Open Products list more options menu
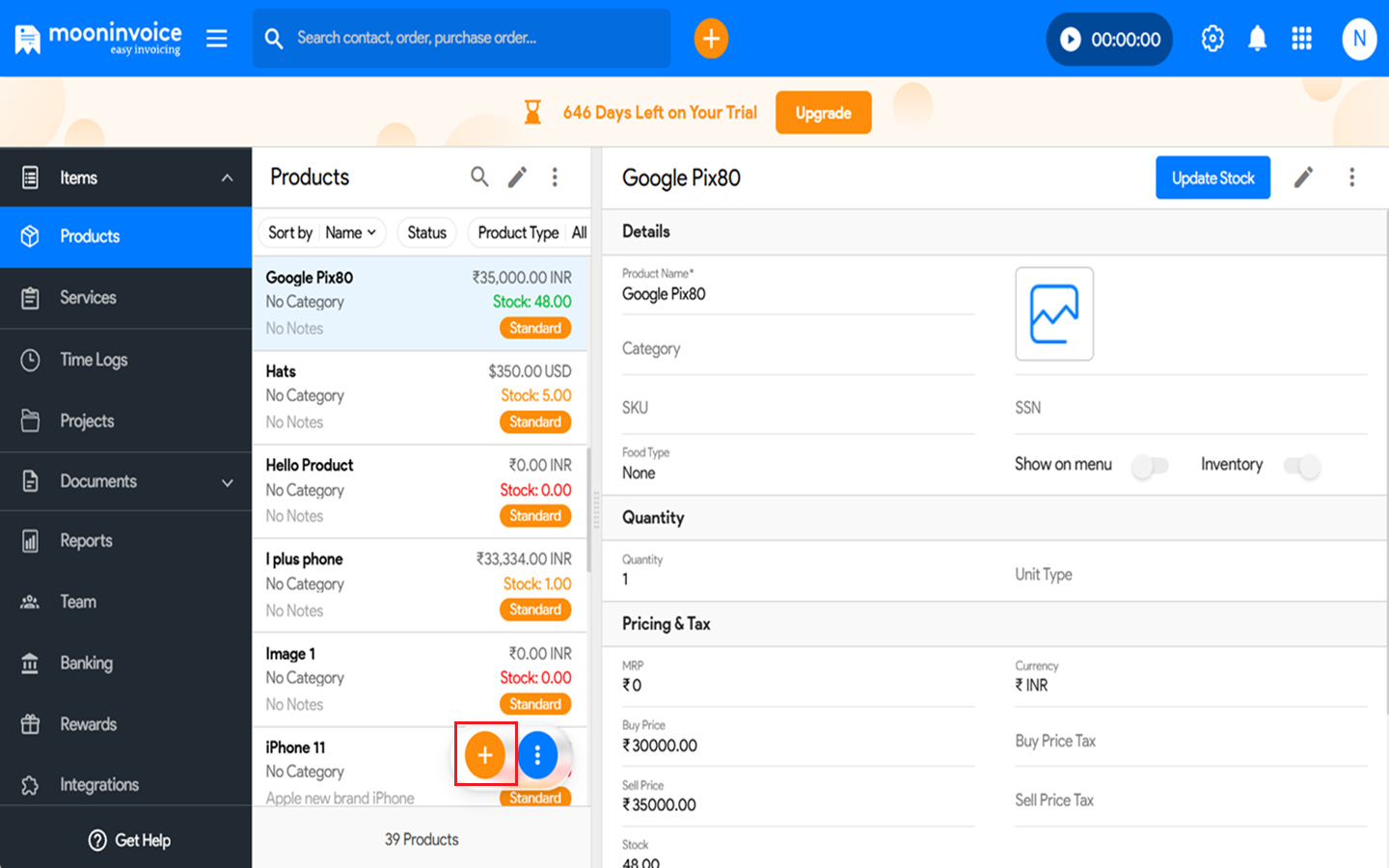 point(555,176)
